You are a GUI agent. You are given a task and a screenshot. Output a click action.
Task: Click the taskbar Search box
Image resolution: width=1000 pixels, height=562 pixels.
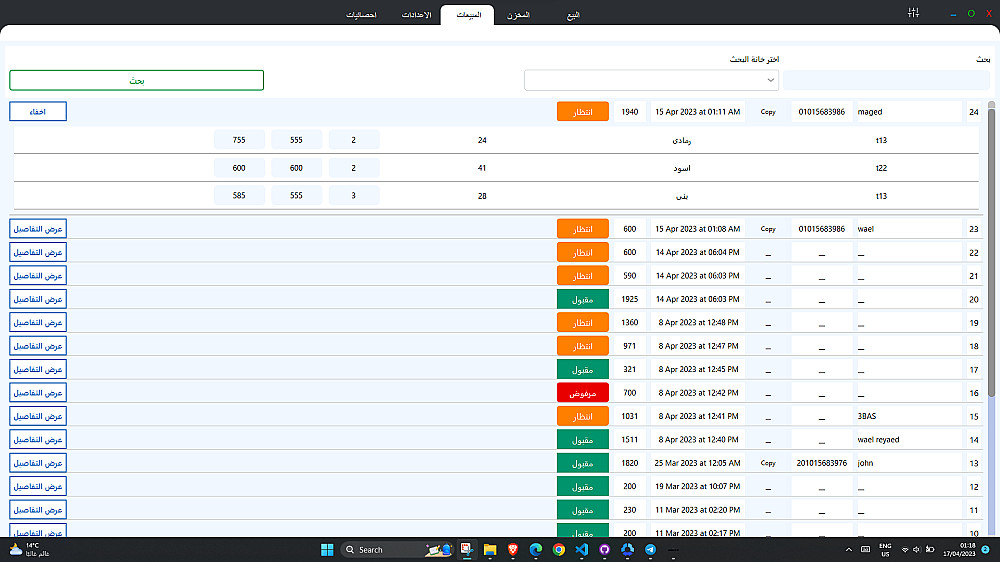click(397, 550)
